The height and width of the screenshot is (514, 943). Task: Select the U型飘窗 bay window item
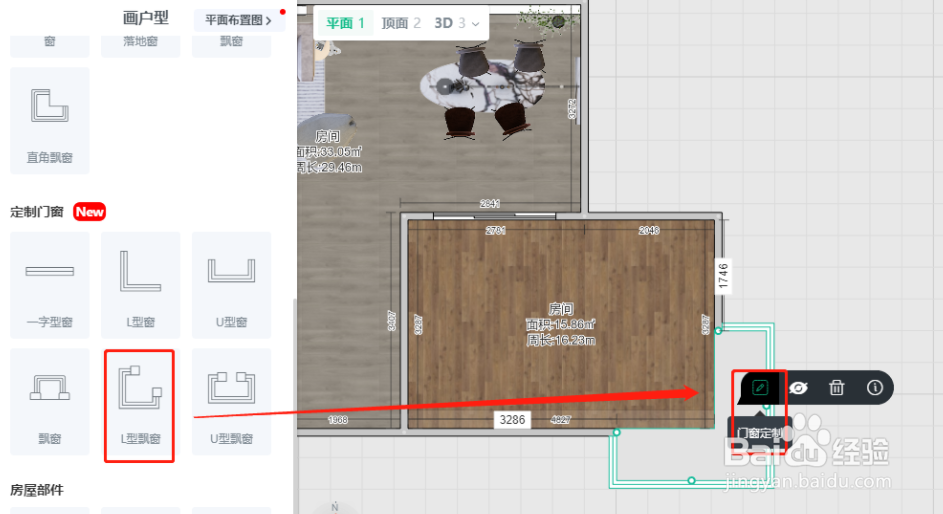[x=232, y=402]
